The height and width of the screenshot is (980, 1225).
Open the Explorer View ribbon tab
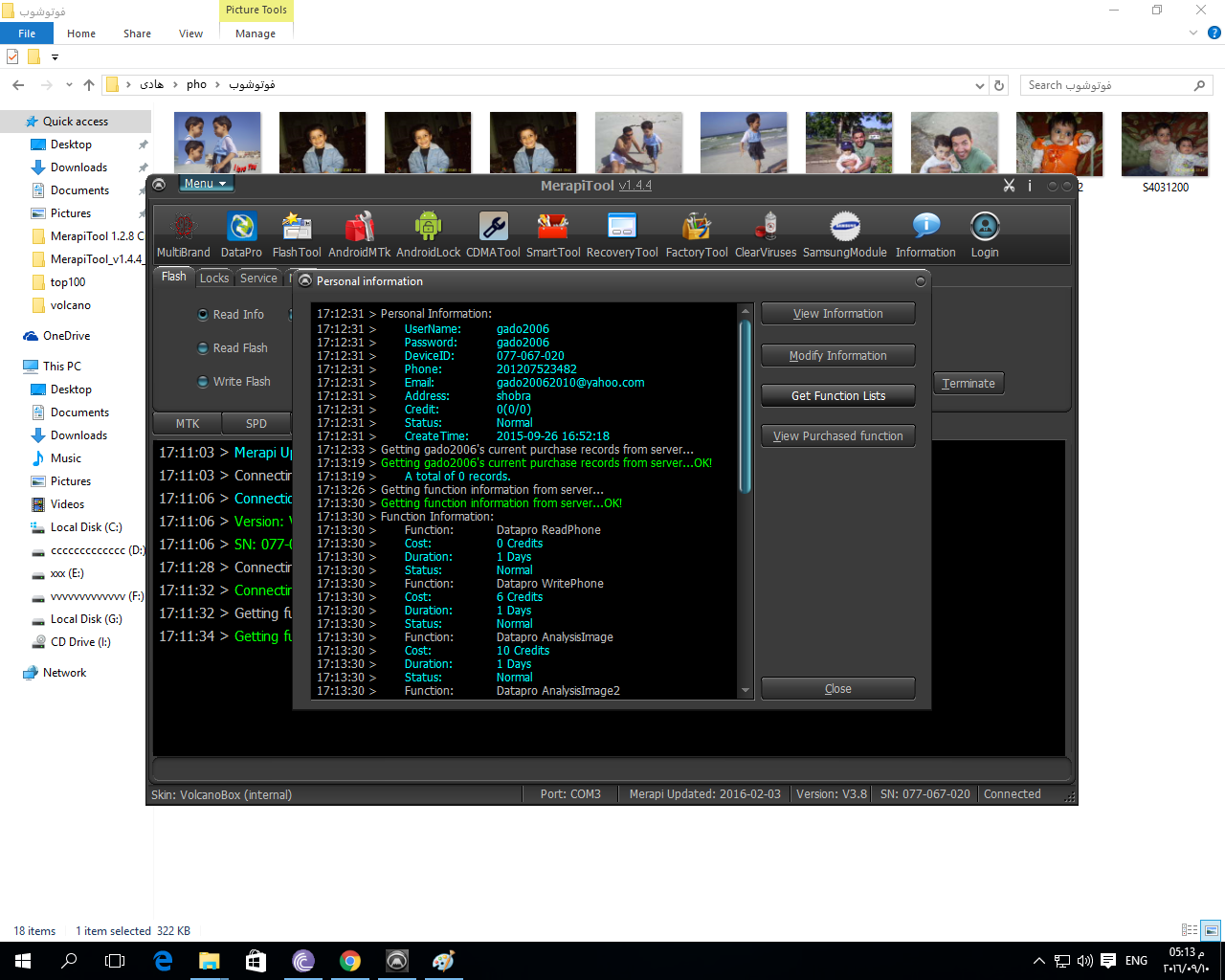[190, 33]
